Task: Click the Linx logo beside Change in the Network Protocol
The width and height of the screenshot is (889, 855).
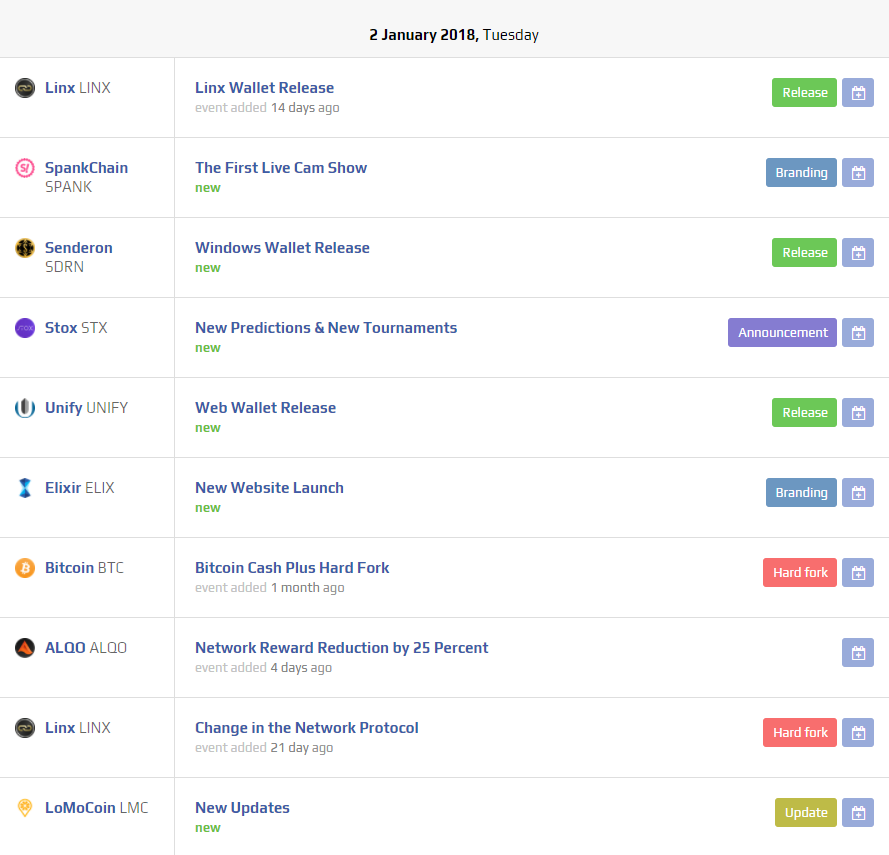Action: (25, 727)
